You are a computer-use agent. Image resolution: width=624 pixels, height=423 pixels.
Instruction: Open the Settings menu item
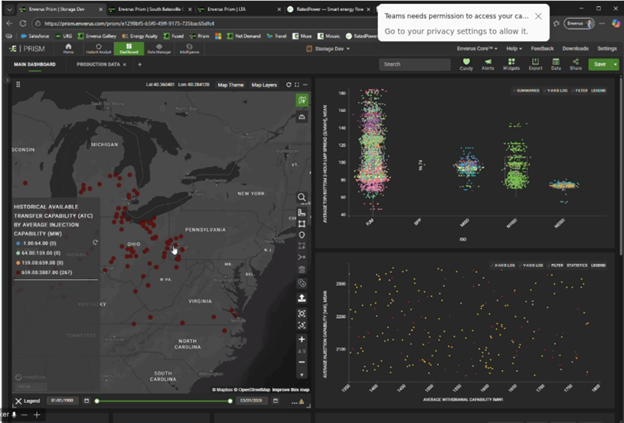tap(607, 49)
